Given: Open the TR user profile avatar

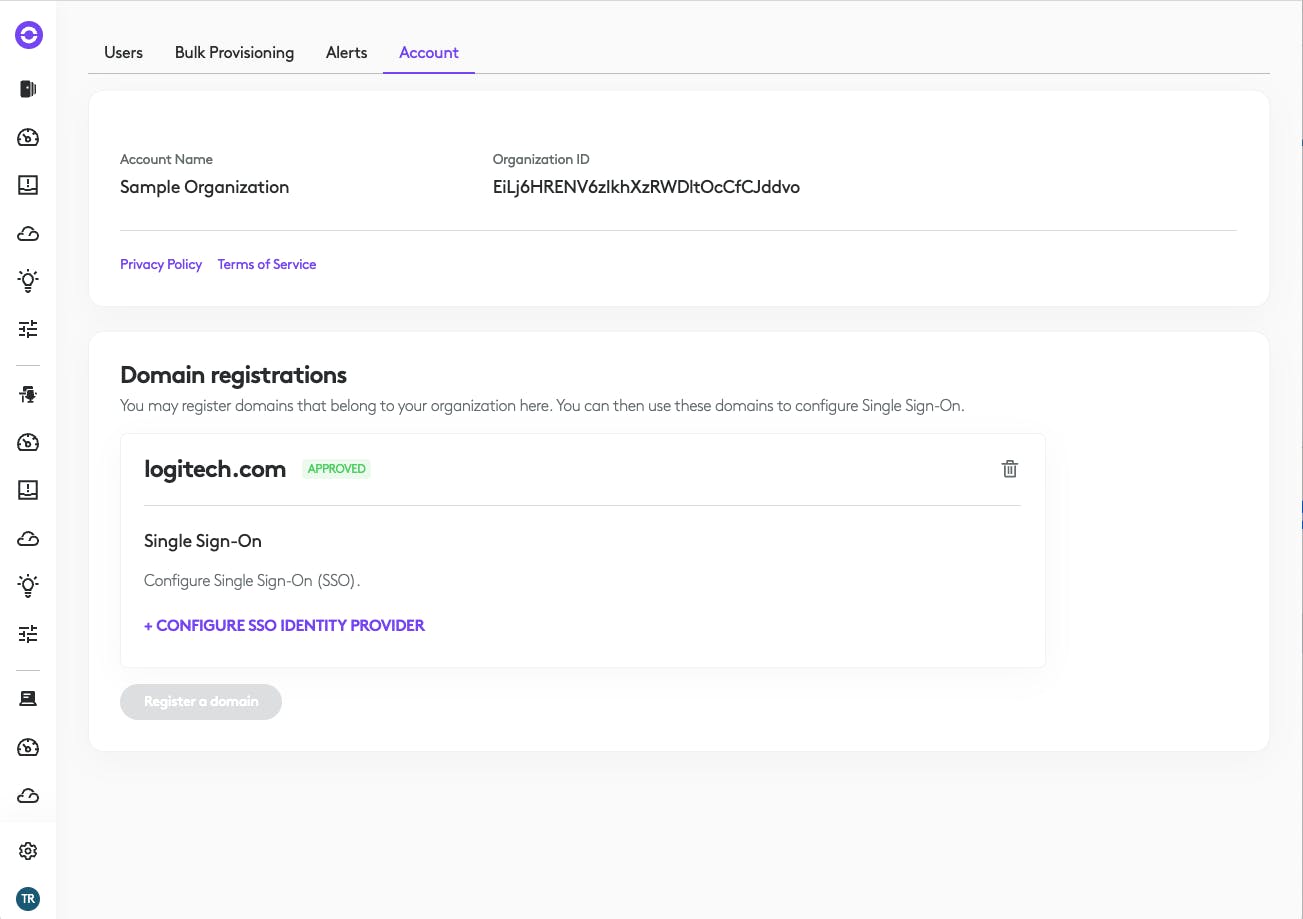Looking at the screenshot, I should pos(28,898).
